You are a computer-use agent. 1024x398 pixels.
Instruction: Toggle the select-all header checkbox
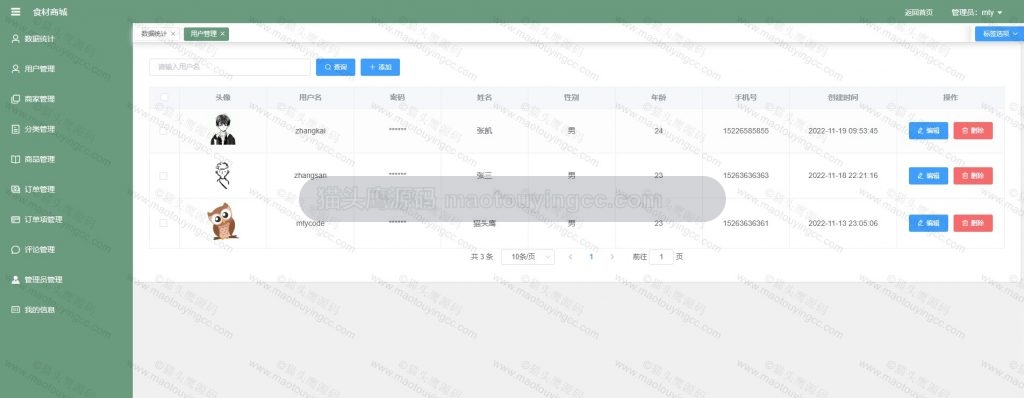[x=164, y=97]
